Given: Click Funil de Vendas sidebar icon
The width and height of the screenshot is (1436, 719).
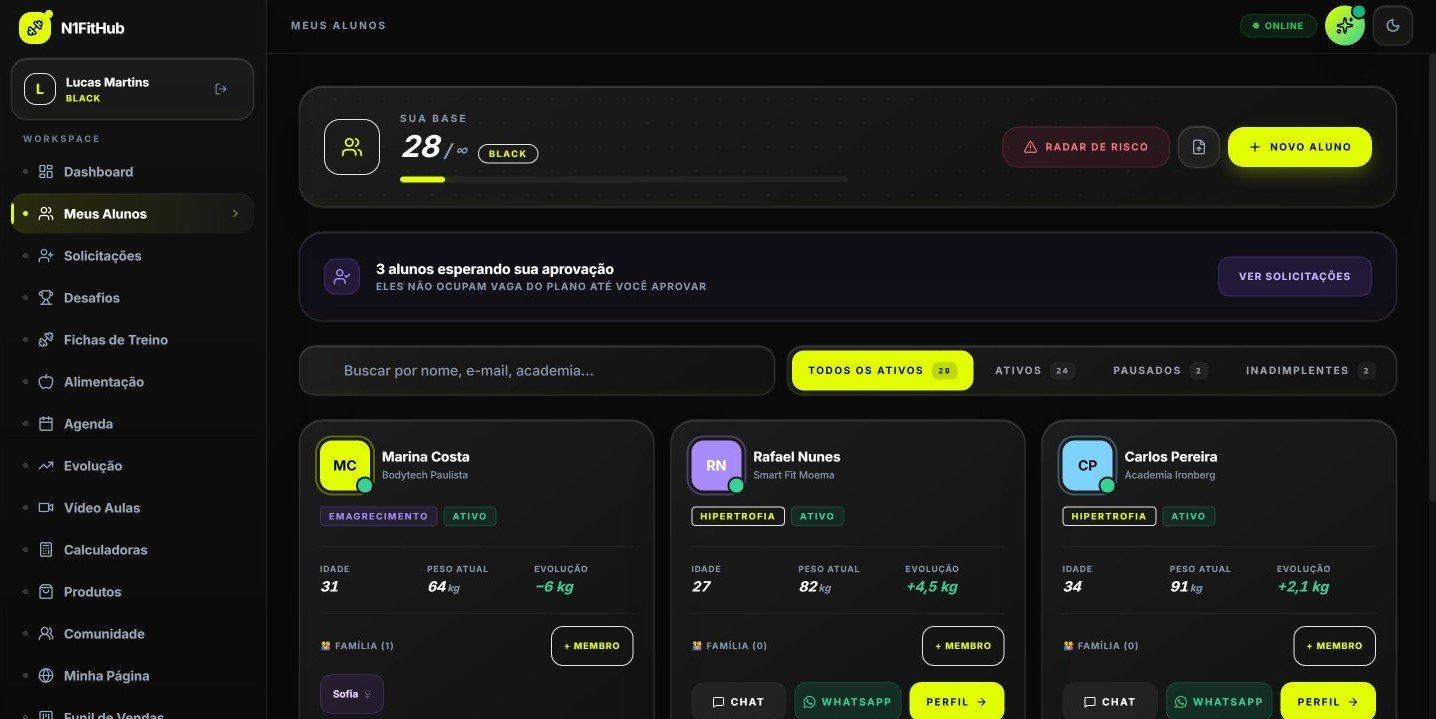Looking at the screenshot, I should click(x=46, y=714).
